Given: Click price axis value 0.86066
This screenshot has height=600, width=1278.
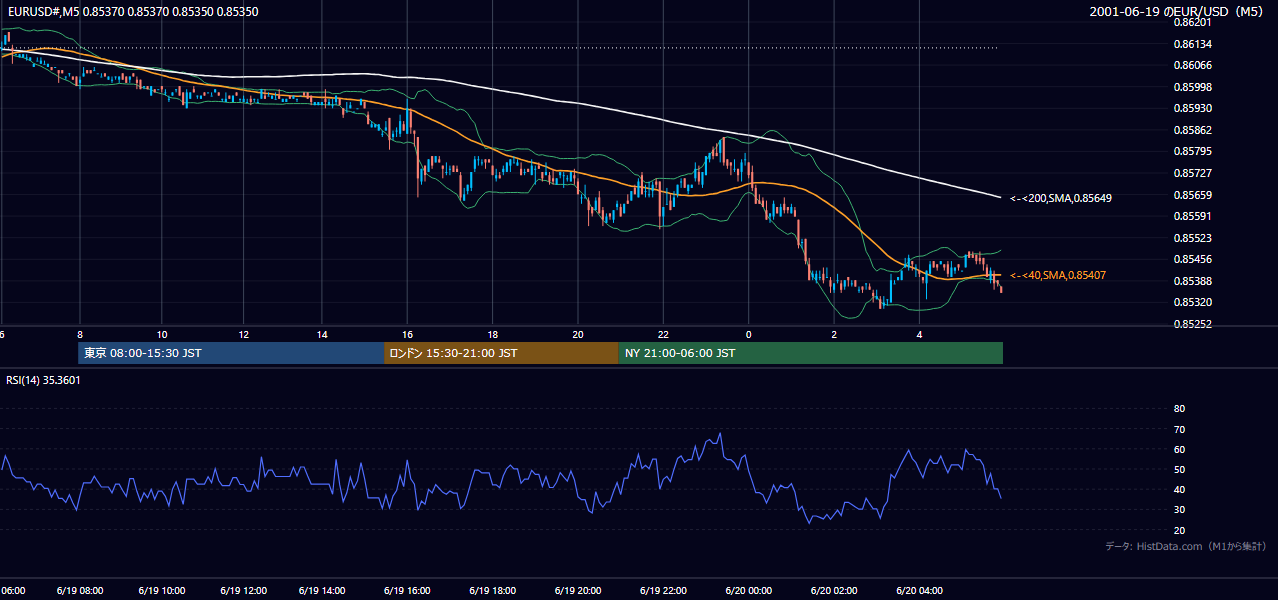Looking at the screenshot, I should (x=1192, y=65).
